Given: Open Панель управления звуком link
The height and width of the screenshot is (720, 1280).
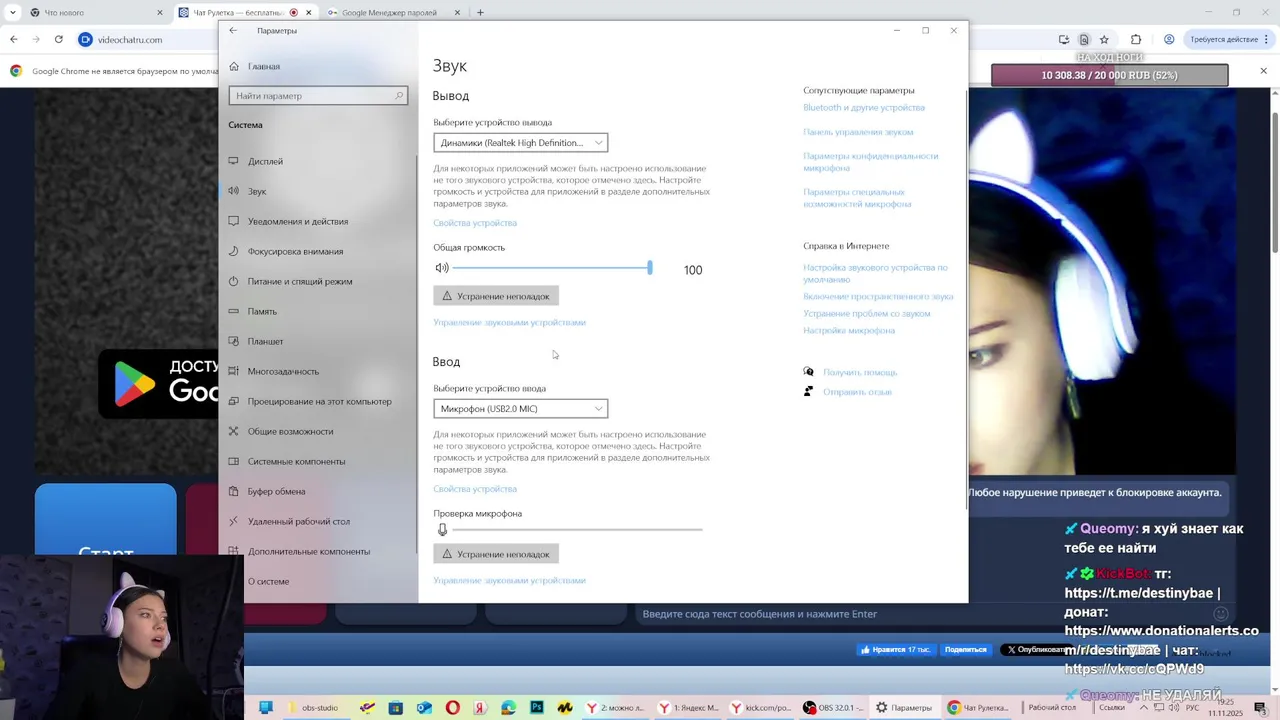Looking at the screenshot, I should 858,132.
